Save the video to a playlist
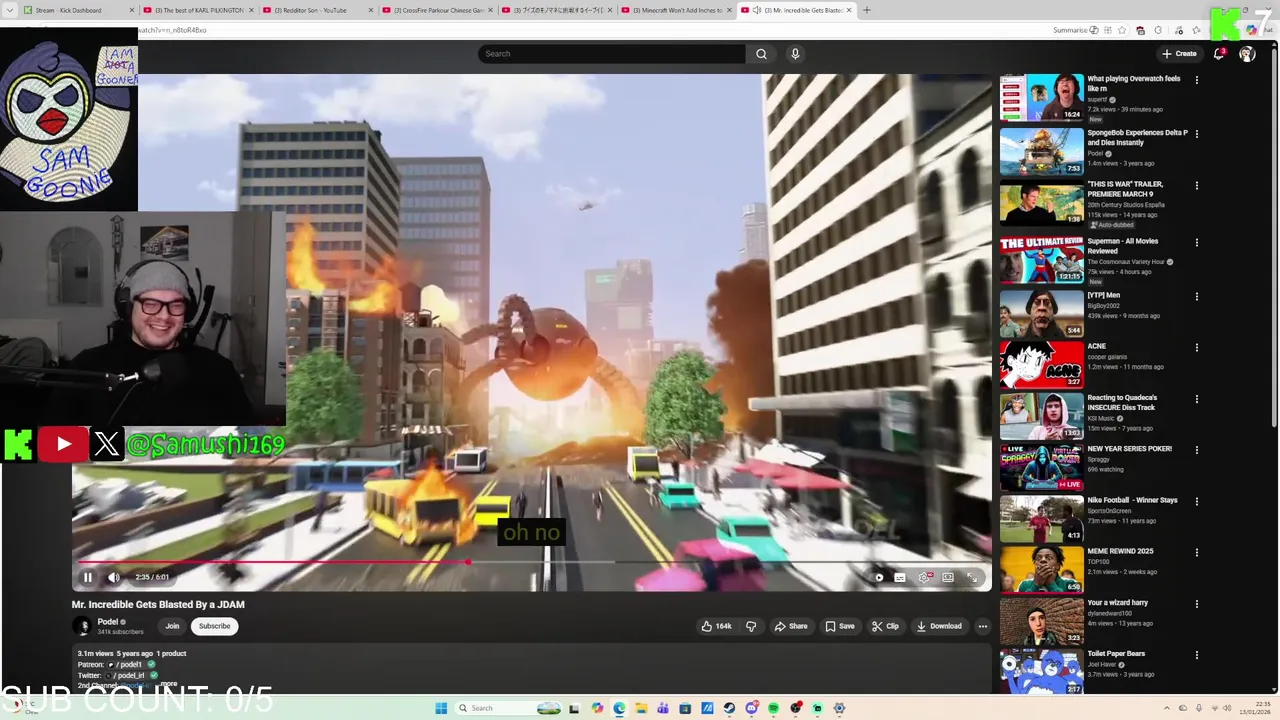Viewport: 1280px width, 720px height. pos(840,626)
